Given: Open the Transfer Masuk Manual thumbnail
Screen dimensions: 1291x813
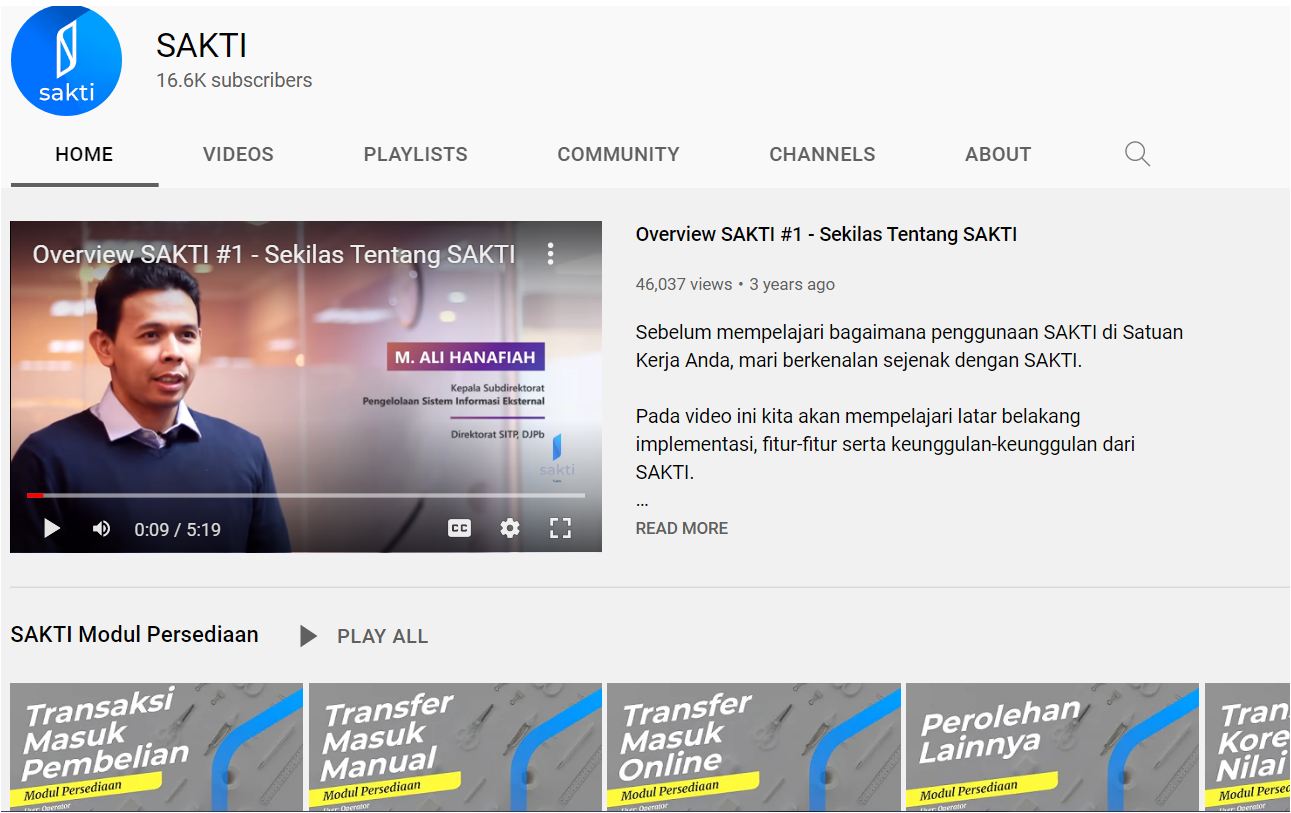Looking at the screenshot, I should (455, 747).
